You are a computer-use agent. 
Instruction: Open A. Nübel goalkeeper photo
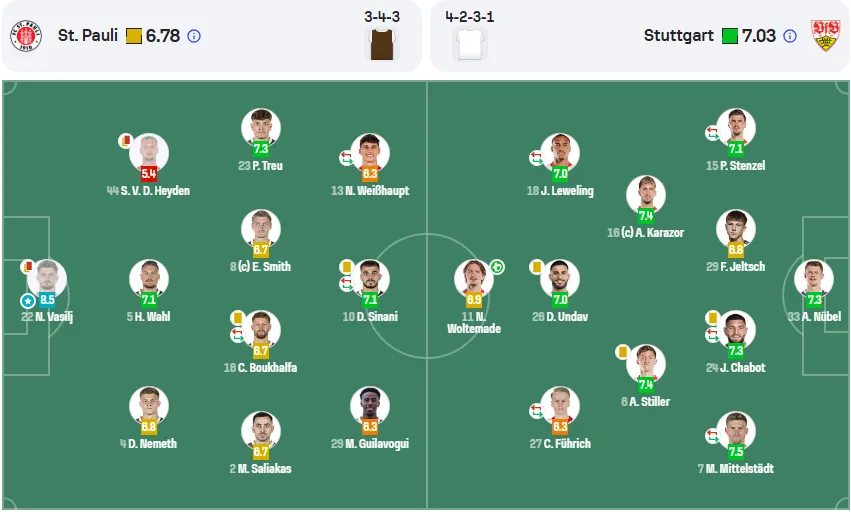(x=814, y=279)
